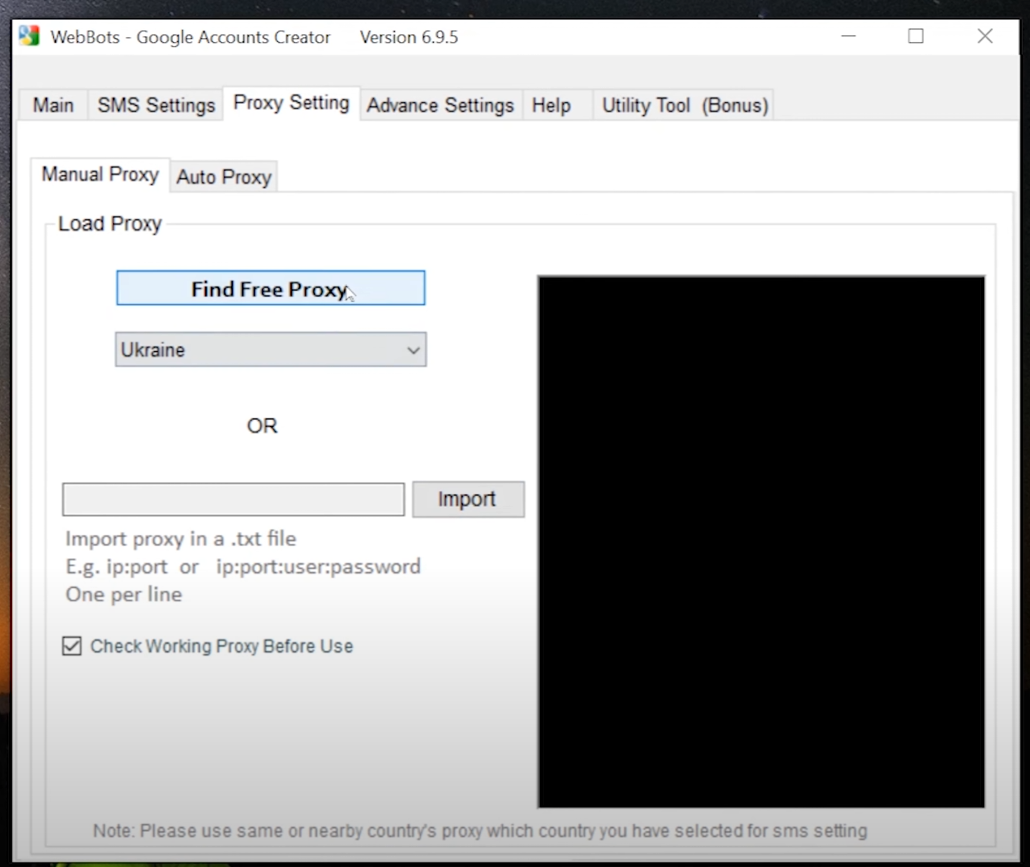Click inside the black proxy list panel
Viewport: 1030px width, 867px height.
click(x=760, y=540)
